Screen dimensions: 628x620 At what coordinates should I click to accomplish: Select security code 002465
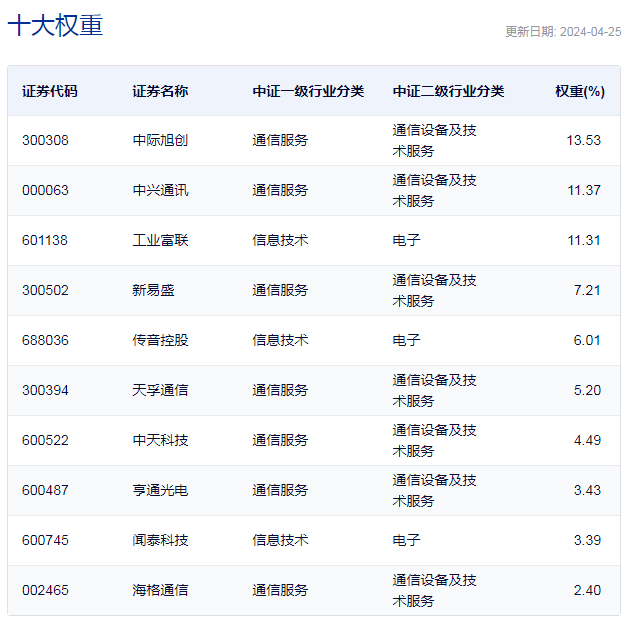click(45, 591)
